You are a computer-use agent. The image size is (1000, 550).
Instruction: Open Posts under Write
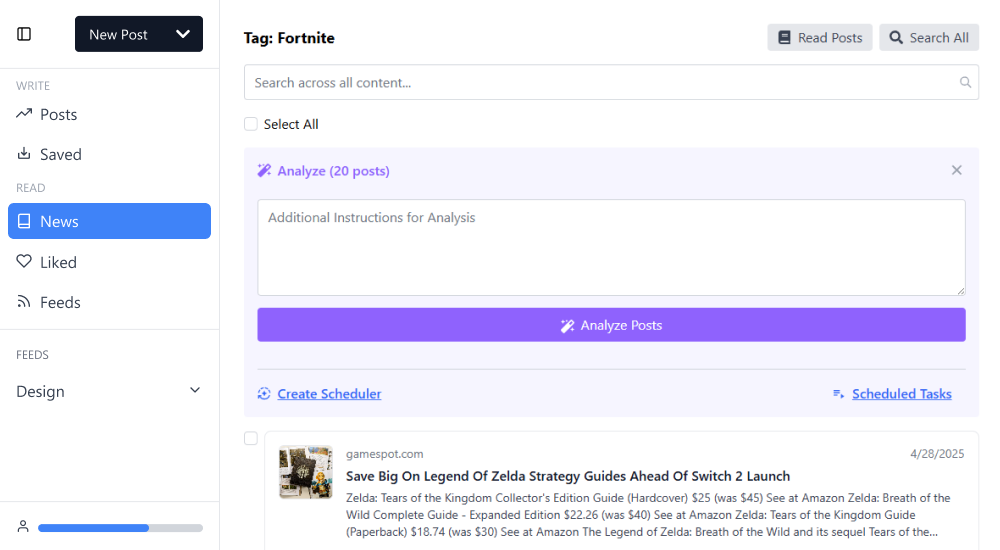(x=58, y=114)
